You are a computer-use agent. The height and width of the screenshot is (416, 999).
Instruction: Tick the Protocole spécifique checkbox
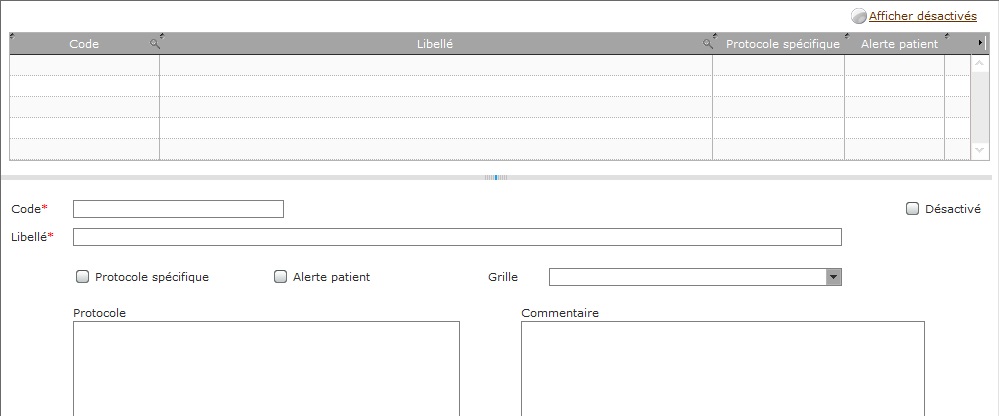[82, 276]
